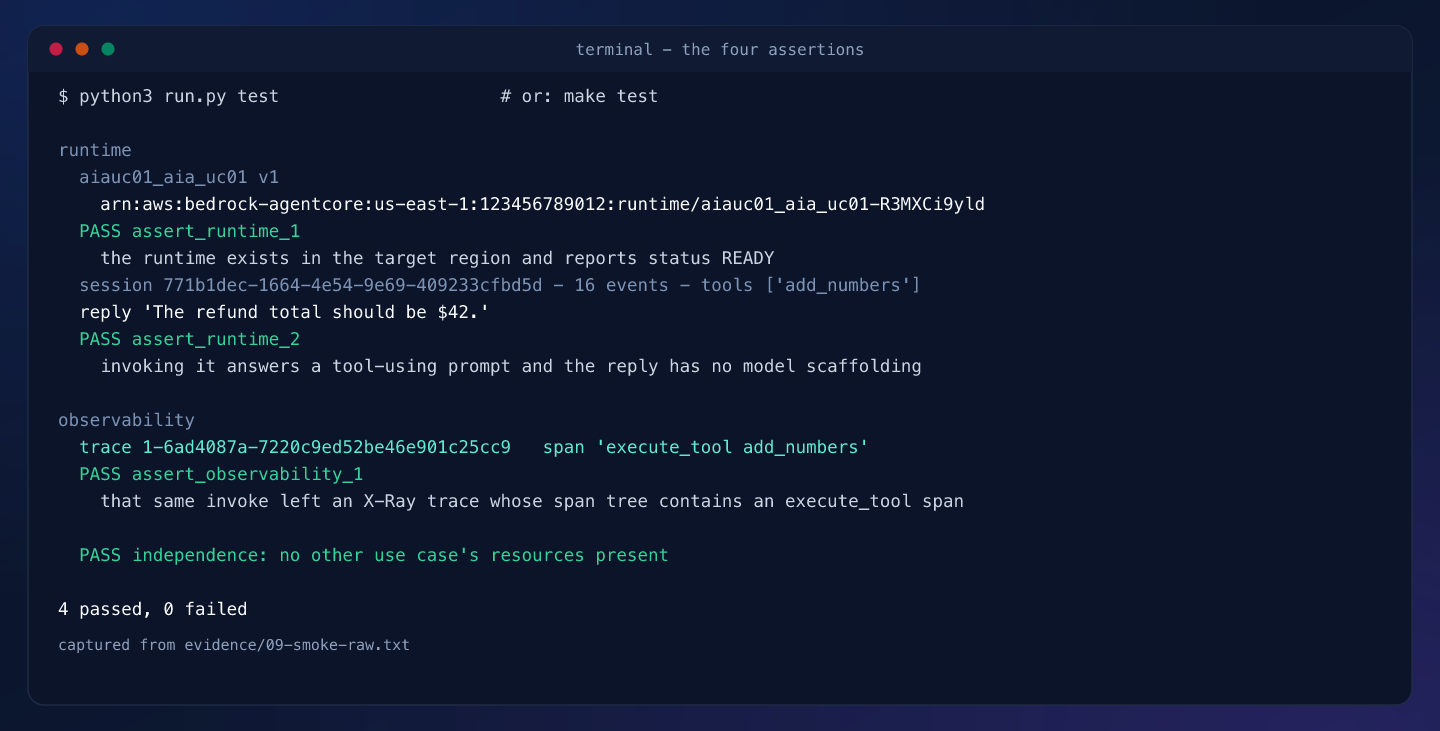
Task: Click 'PASS assert_runtime_1' result line
Action: click(190, 231)
